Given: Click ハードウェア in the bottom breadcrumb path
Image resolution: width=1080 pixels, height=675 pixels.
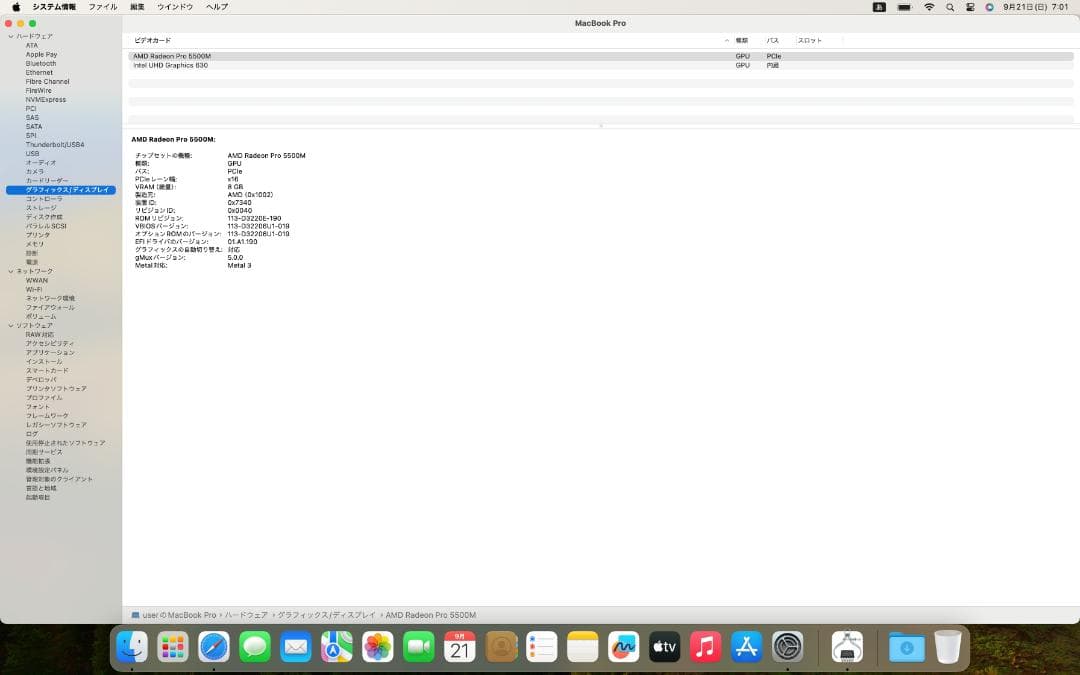Looking at the screenshot, I should [x=246, y=615].
